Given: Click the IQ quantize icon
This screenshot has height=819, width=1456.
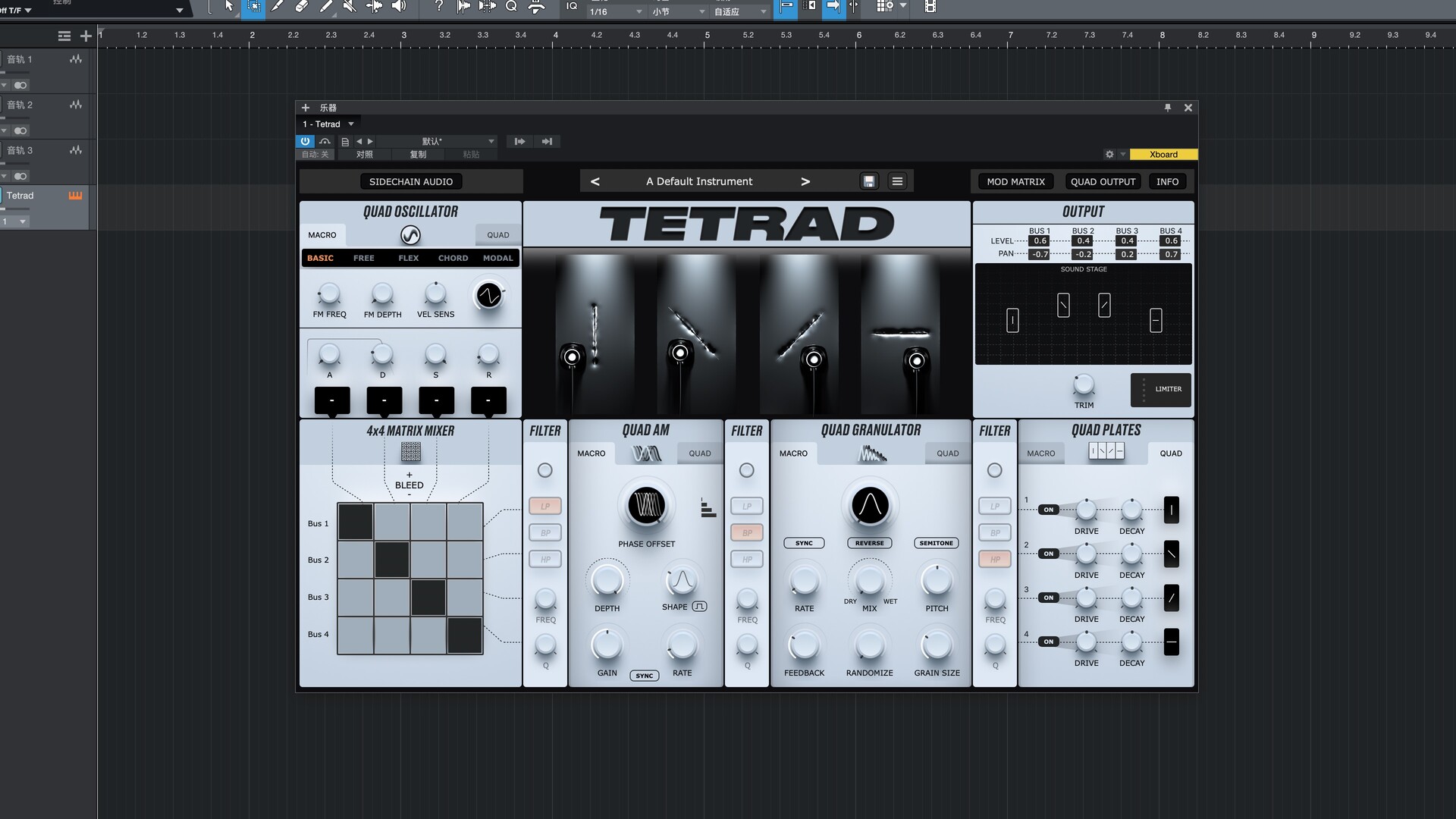Looking at the screenshot, I should pyautogui.click(x=572, y=6).
